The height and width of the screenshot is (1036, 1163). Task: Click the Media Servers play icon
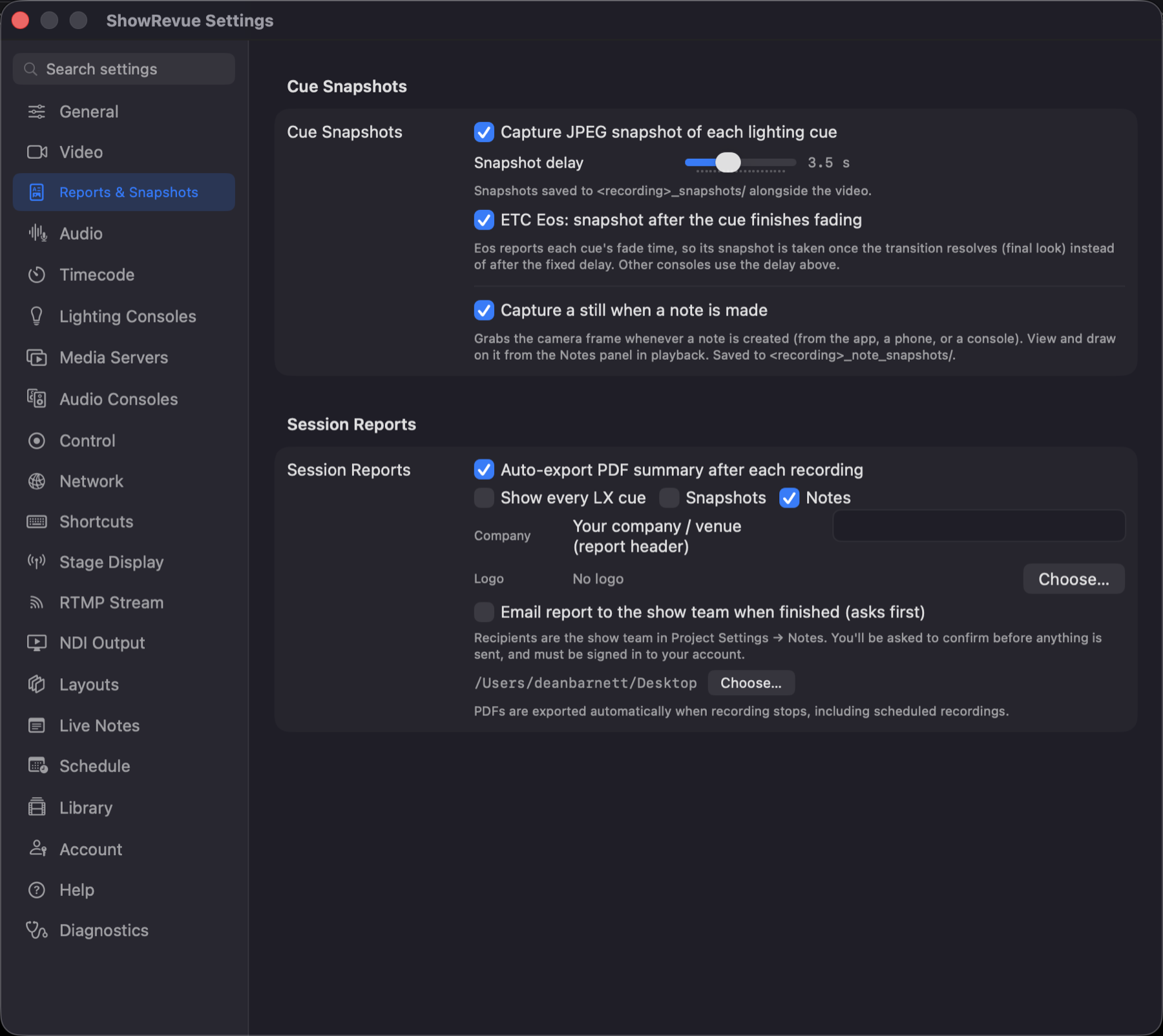pos(37,357)
